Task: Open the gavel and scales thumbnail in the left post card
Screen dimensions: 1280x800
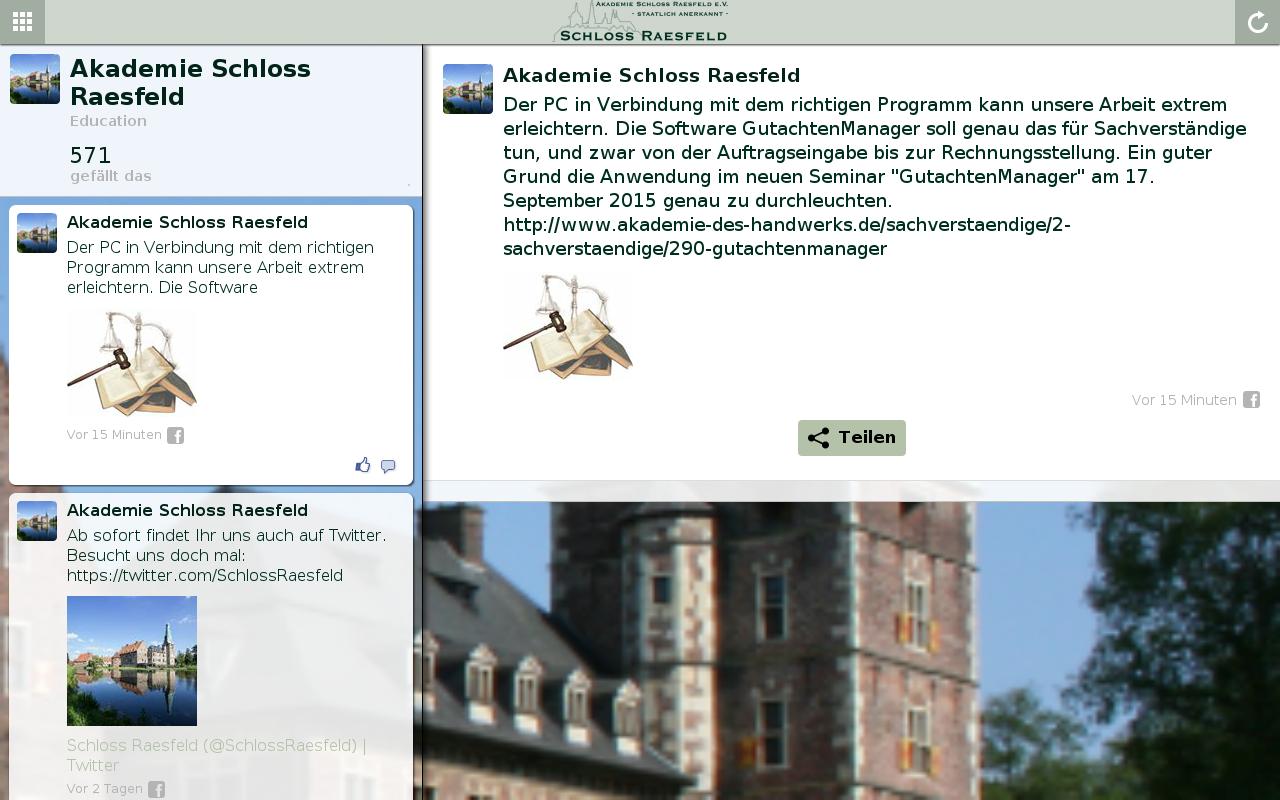Action: pyautogui.click(x=132, y=362)
